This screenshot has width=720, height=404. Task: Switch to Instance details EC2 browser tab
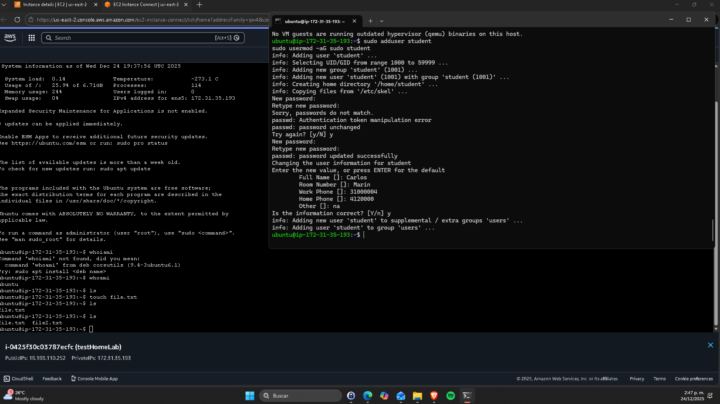[x=52, y=6]
